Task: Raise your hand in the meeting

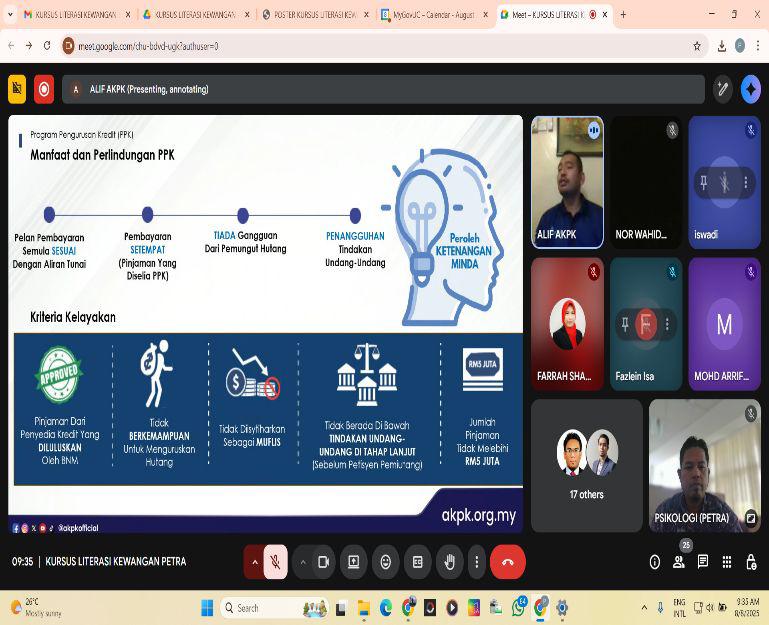Action: (450, 562)
